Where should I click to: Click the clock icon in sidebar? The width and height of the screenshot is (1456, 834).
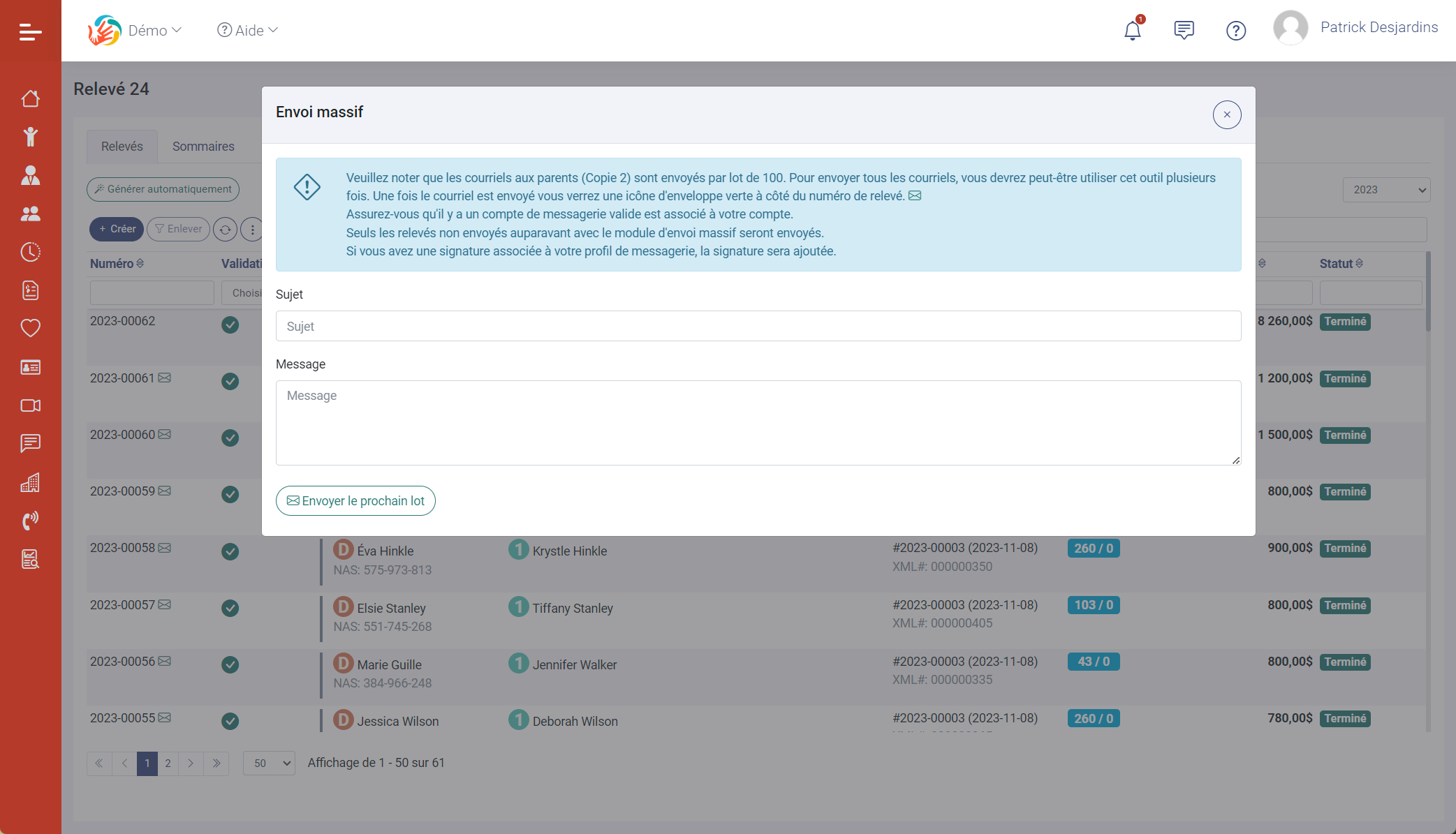tap(30, 252)
